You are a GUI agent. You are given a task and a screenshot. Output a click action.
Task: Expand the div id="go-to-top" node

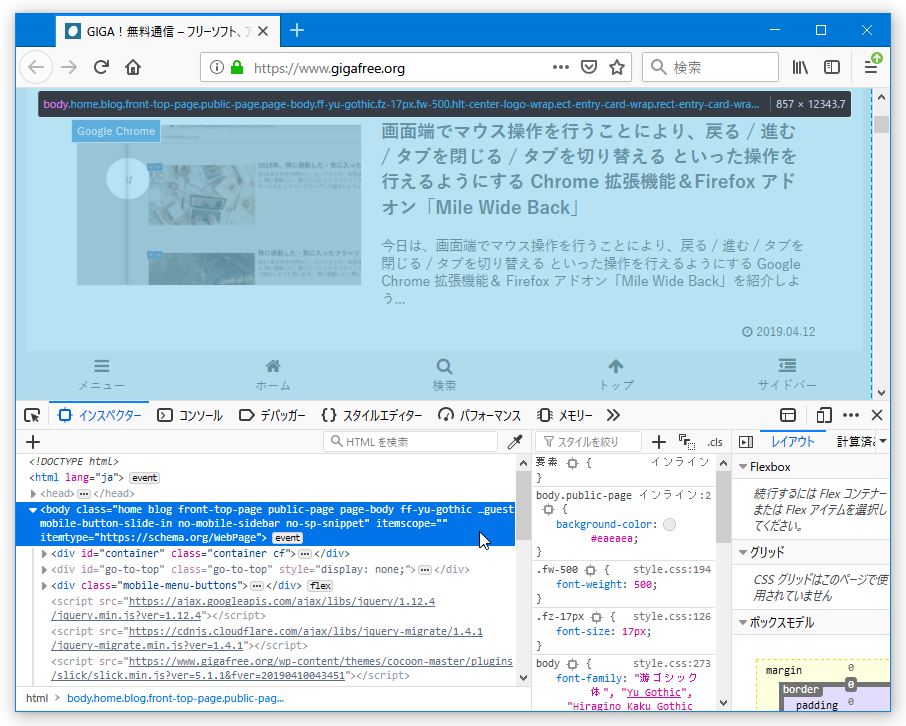coord(44,570)
